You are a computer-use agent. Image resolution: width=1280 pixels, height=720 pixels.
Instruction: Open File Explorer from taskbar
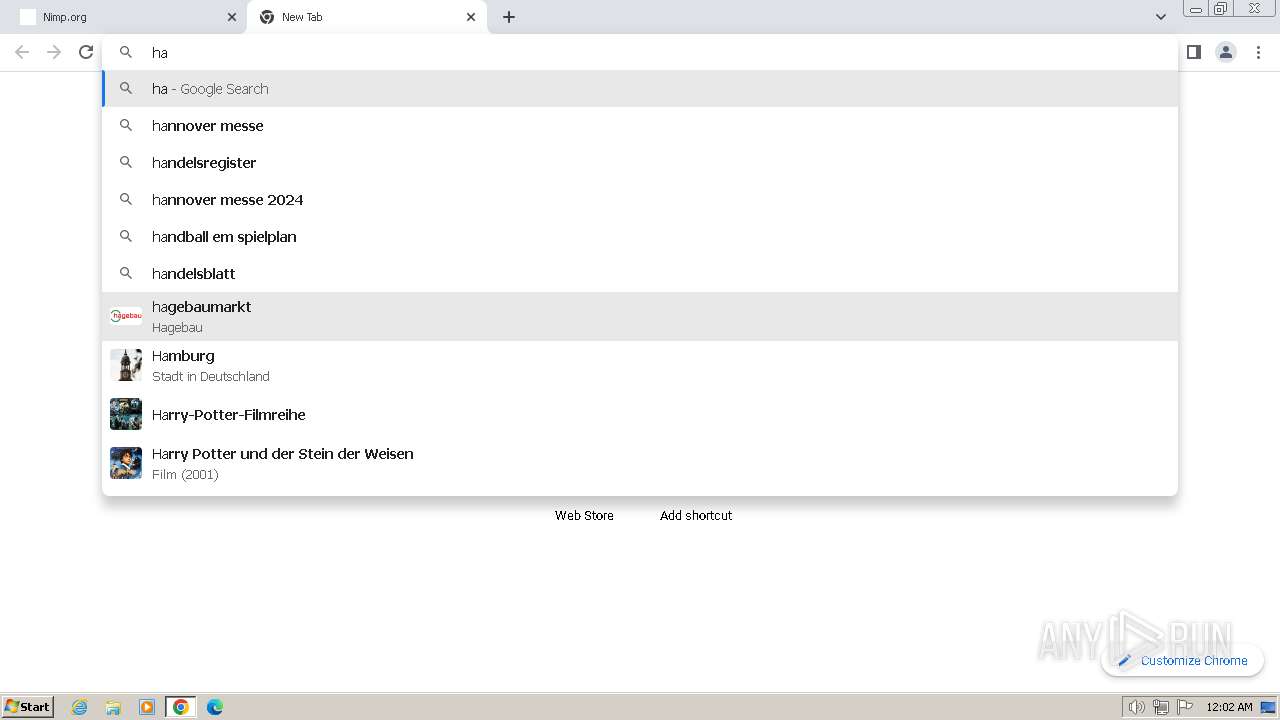click(113, 707)
